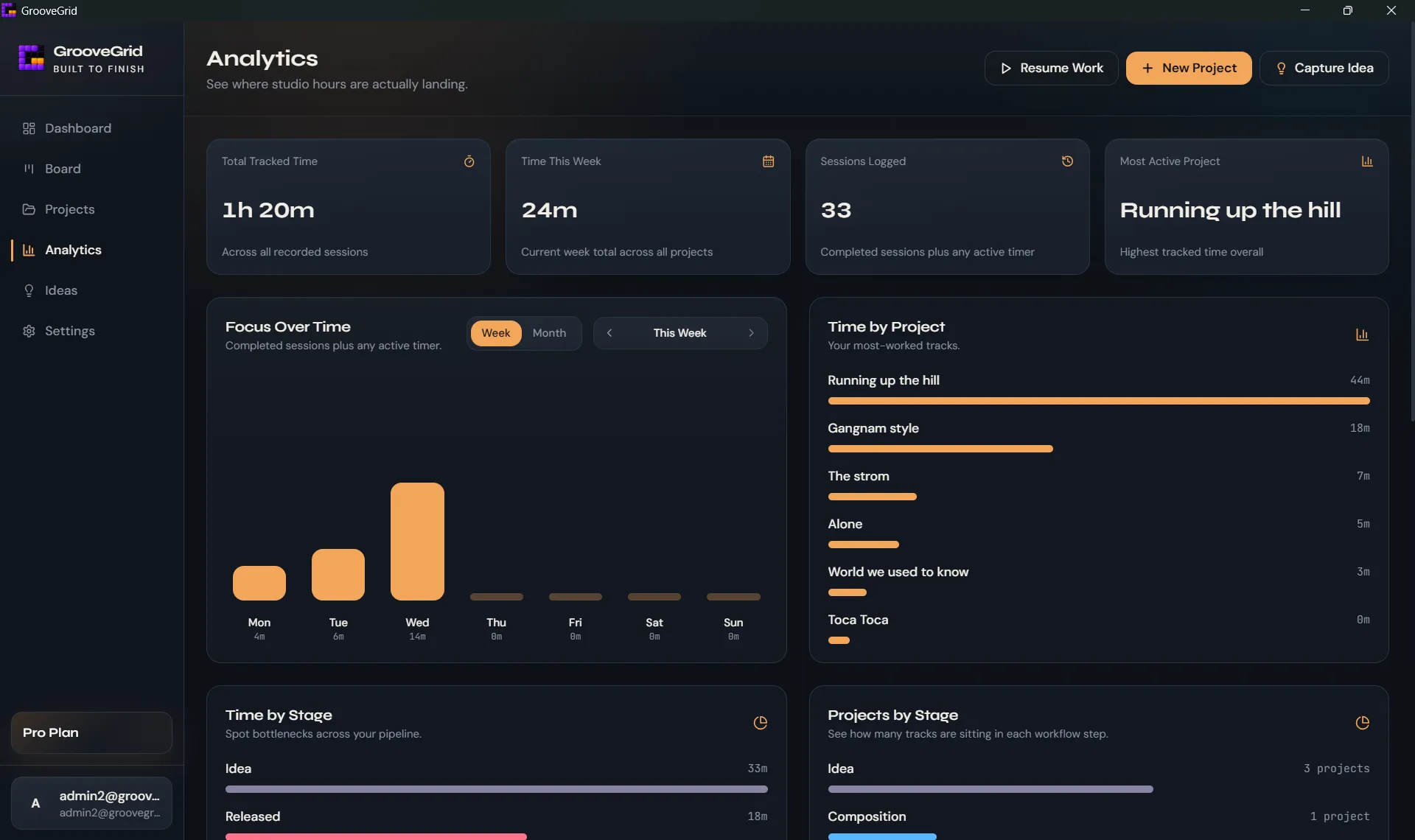Click the chart icon on Most Active Project

click(1367, 161)
